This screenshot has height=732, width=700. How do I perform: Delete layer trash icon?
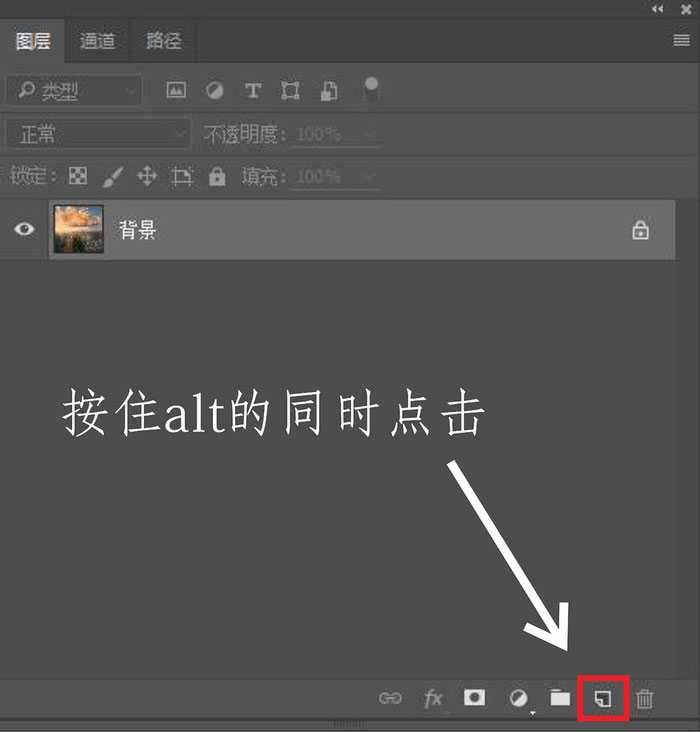(x=645, y=699)
